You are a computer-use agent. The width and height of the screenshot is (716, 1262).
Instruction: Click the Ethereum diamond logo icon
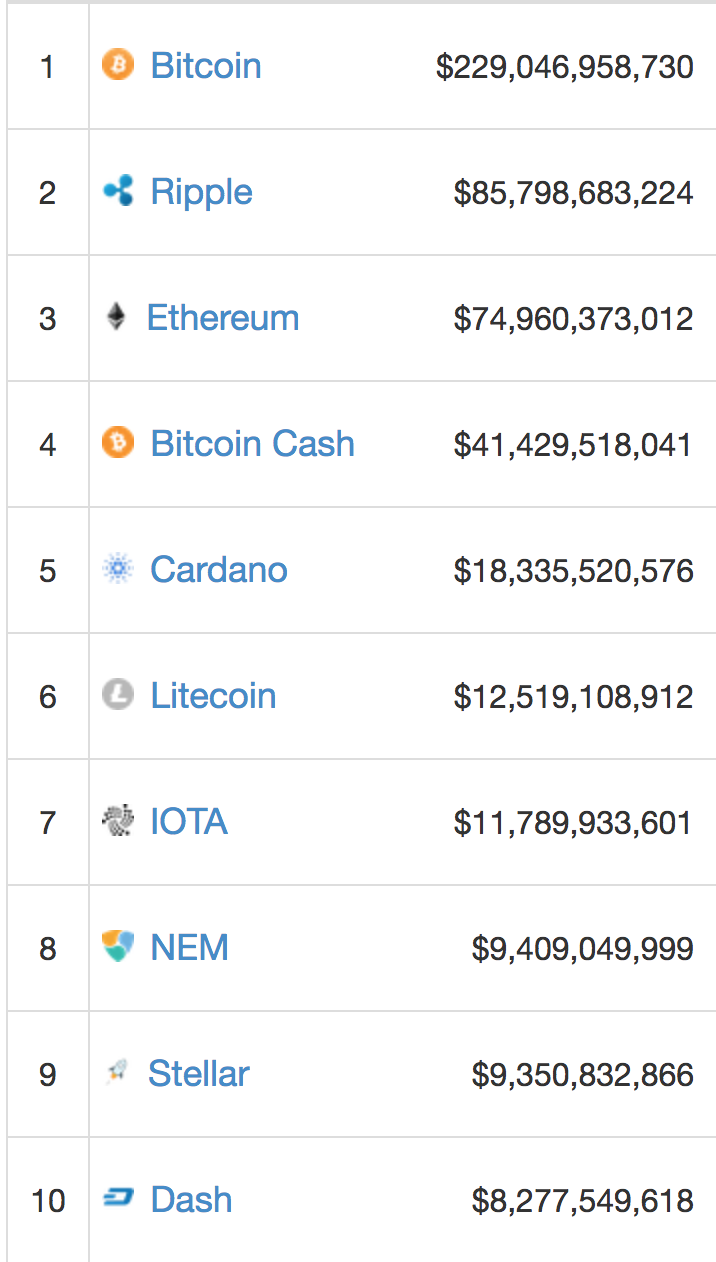pyautogui.click(x=116, y=318)
